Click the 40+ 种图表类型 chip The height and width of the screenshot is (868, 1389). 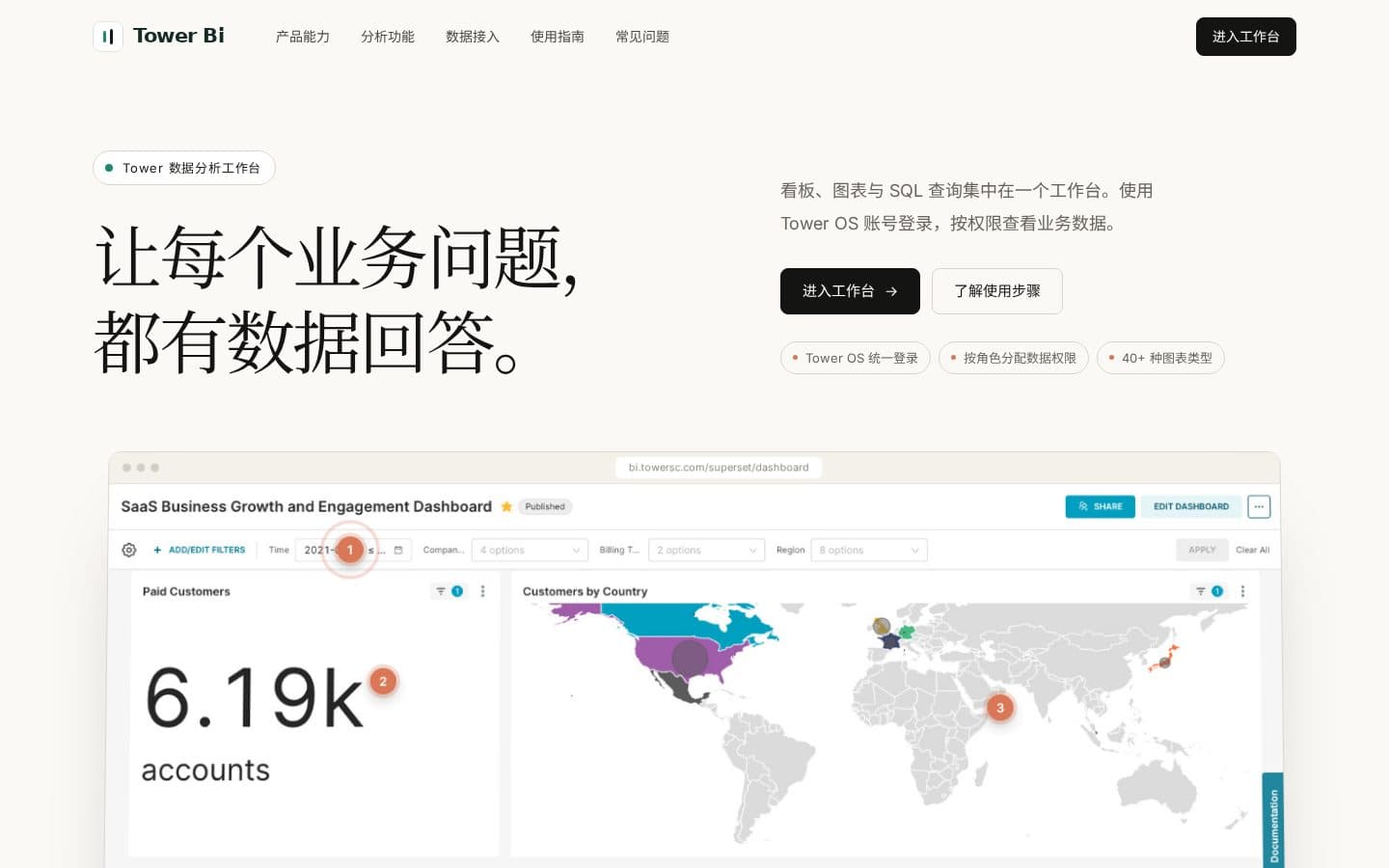point(1160,358)
